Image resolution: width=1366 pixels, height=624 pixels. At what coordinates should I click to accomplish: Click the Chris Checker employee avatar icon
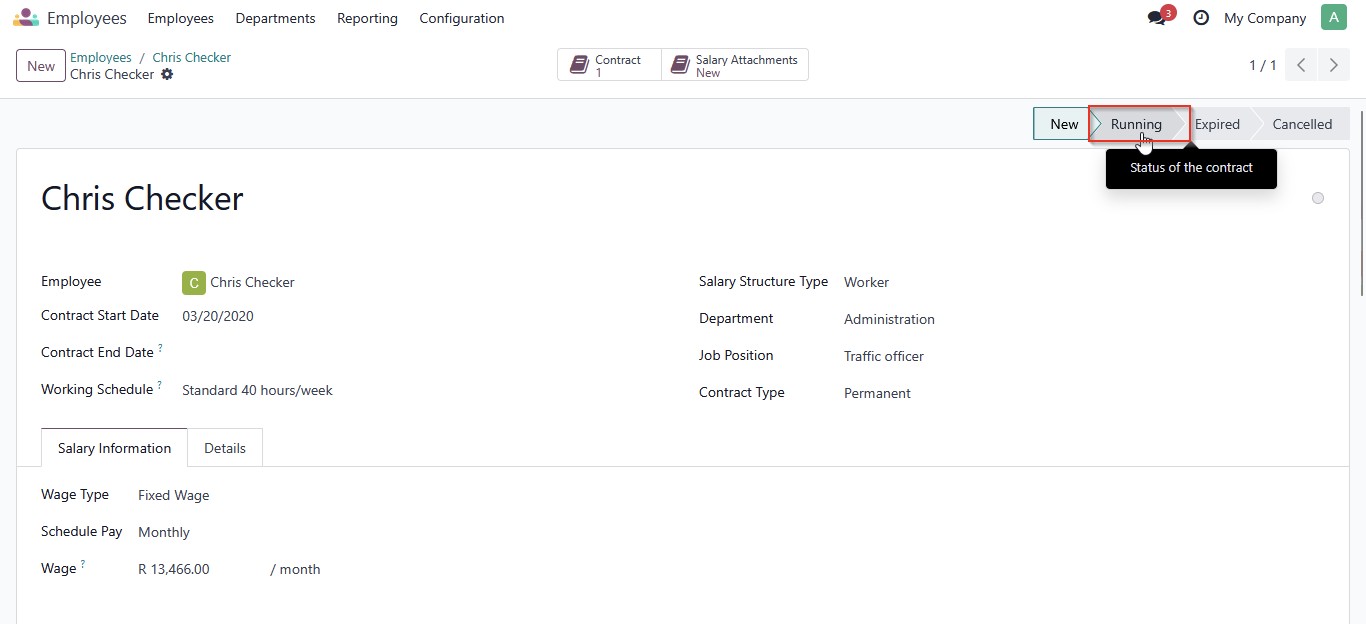click(x=193, y=283)
